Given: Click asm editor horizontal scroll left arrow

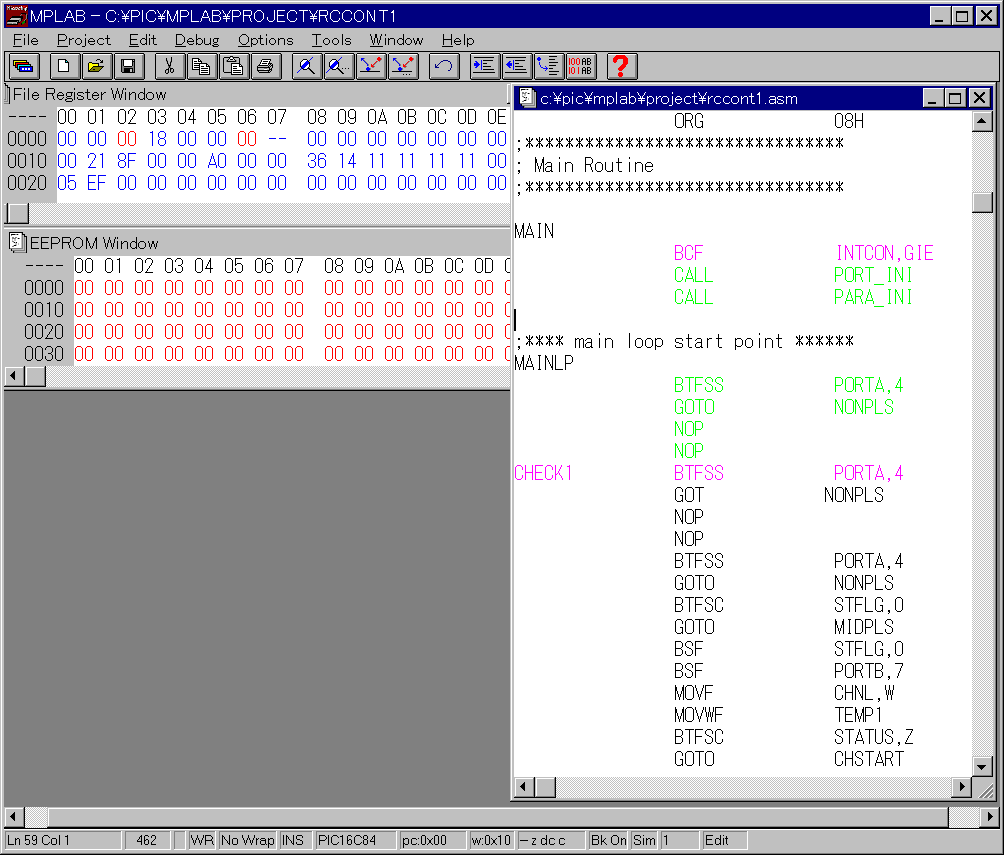Looking at the screenshot, I should click(x=524, y=787).
